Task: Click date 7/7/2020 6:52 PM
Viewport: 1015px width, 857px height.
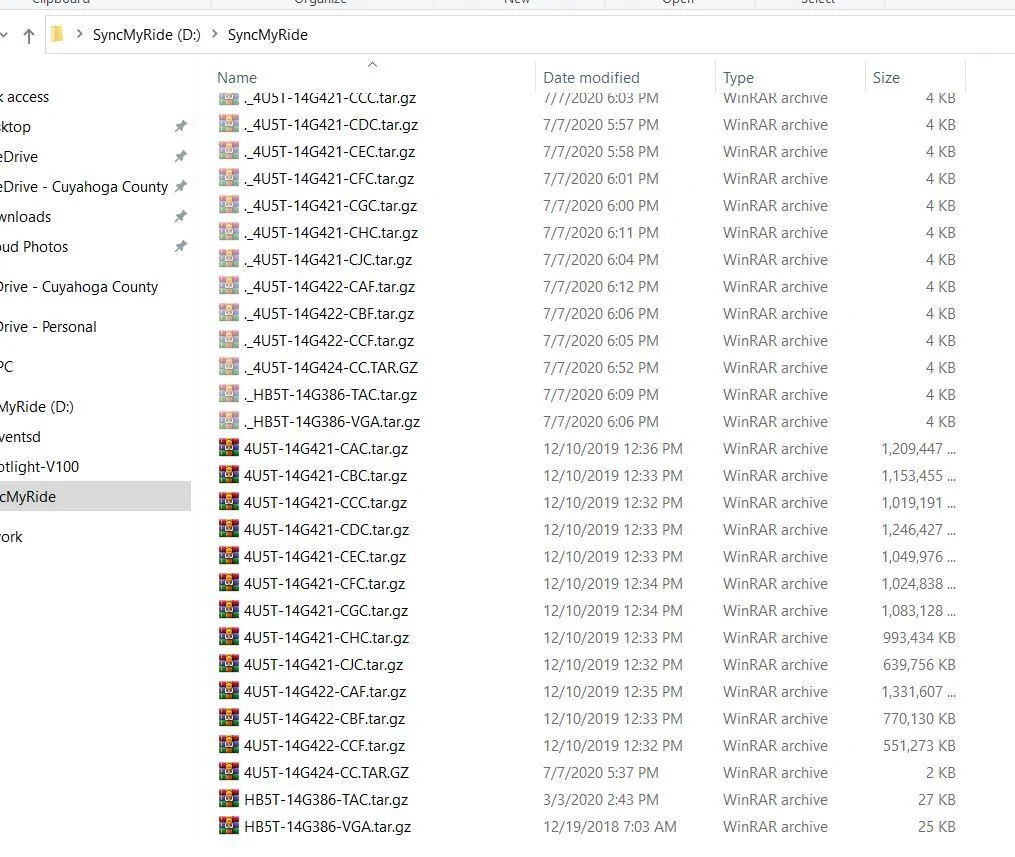Action: [601, 368]
